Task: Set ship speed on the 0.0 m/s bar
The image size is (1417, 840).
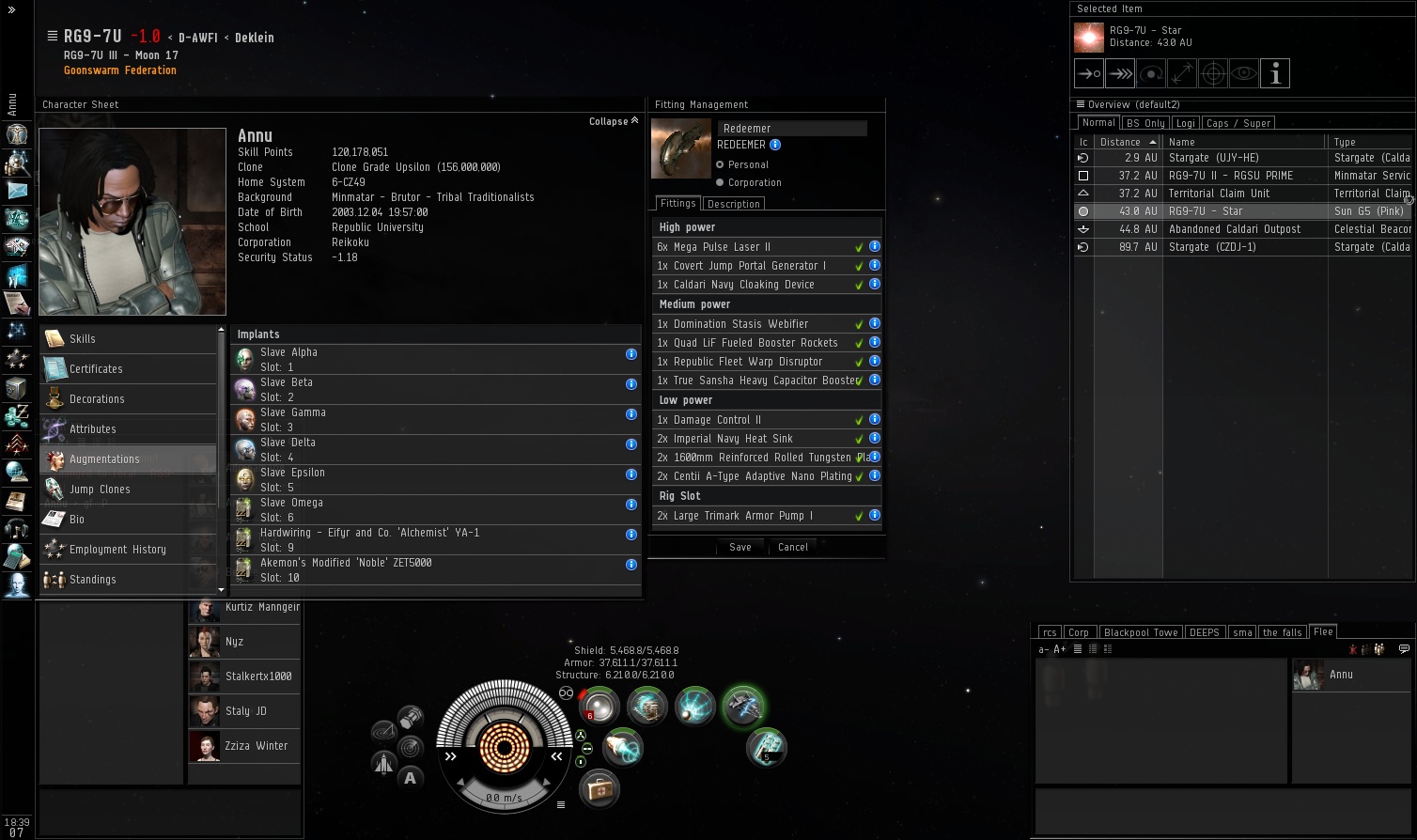Action: [505, 798]
